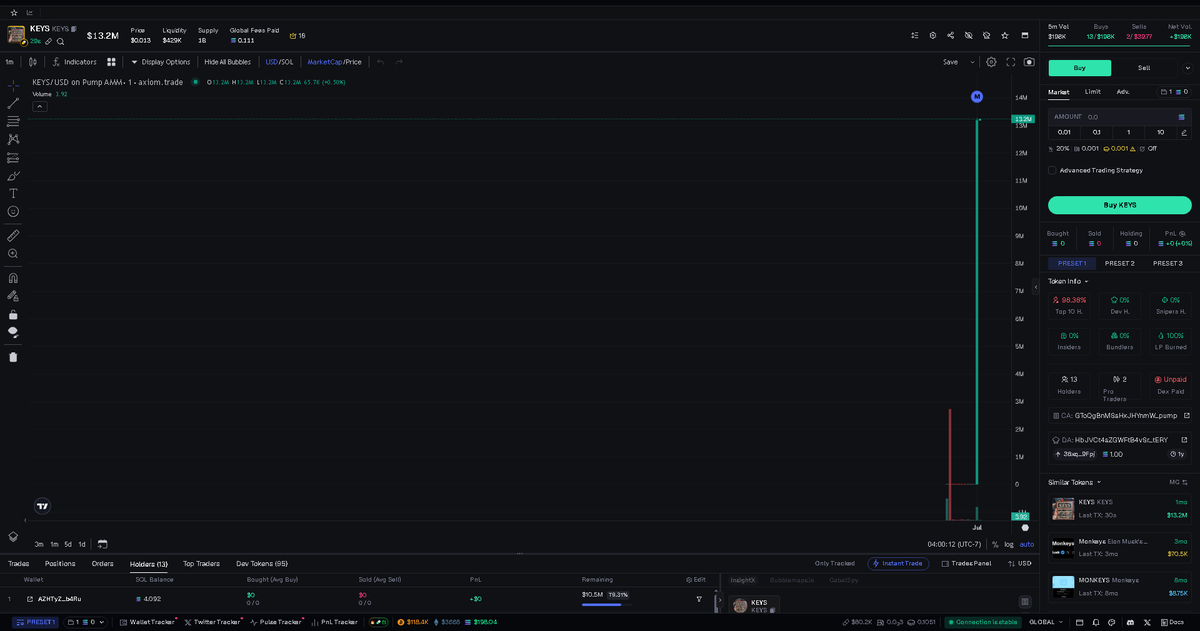The width and height of the screenshot is (1200, 631).
Task: Collapse the right side panel arrow
Action: (1036, 287)
